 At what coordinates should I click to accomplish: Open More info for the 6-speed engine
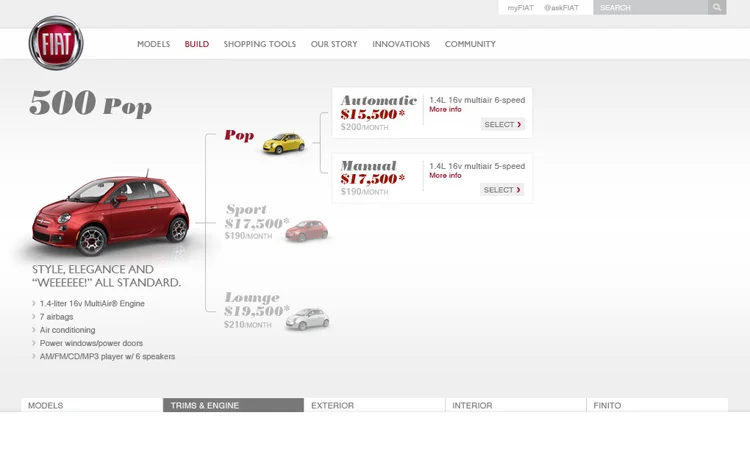click(x=445, y=110)
